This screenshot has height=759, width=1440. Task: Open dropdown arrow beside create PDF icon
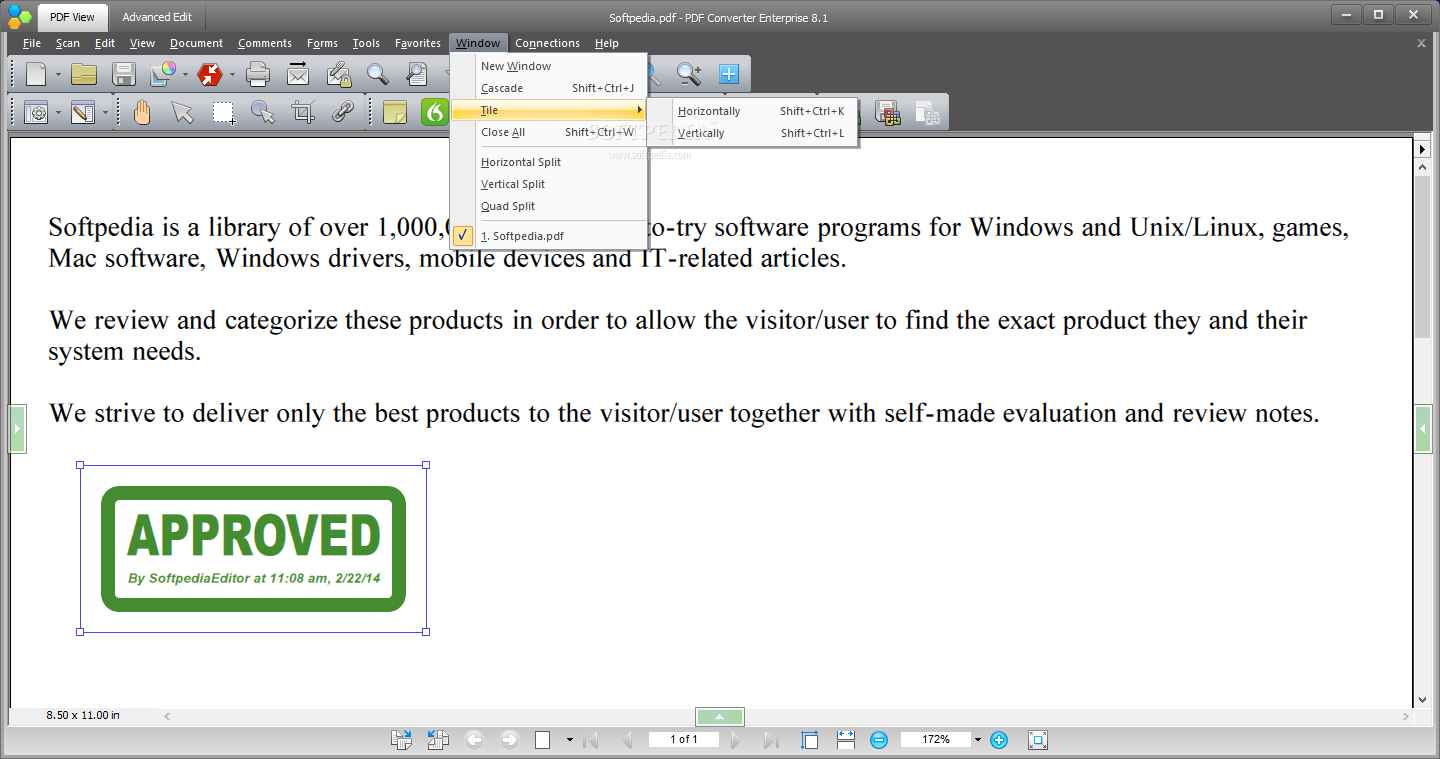click(185, 74)
